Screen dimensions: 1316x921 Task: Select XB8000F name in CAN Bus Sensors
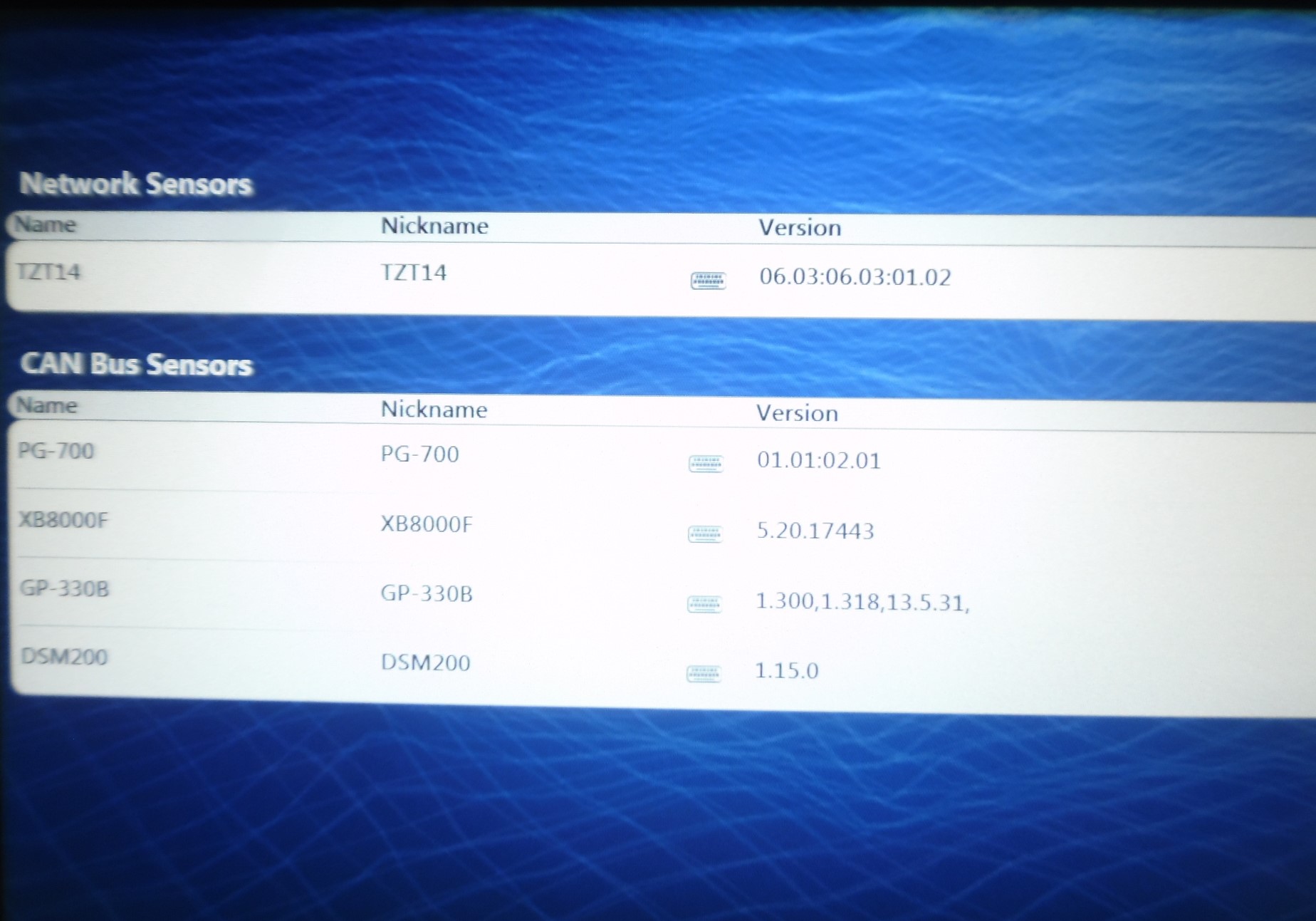tap(63, 520)
